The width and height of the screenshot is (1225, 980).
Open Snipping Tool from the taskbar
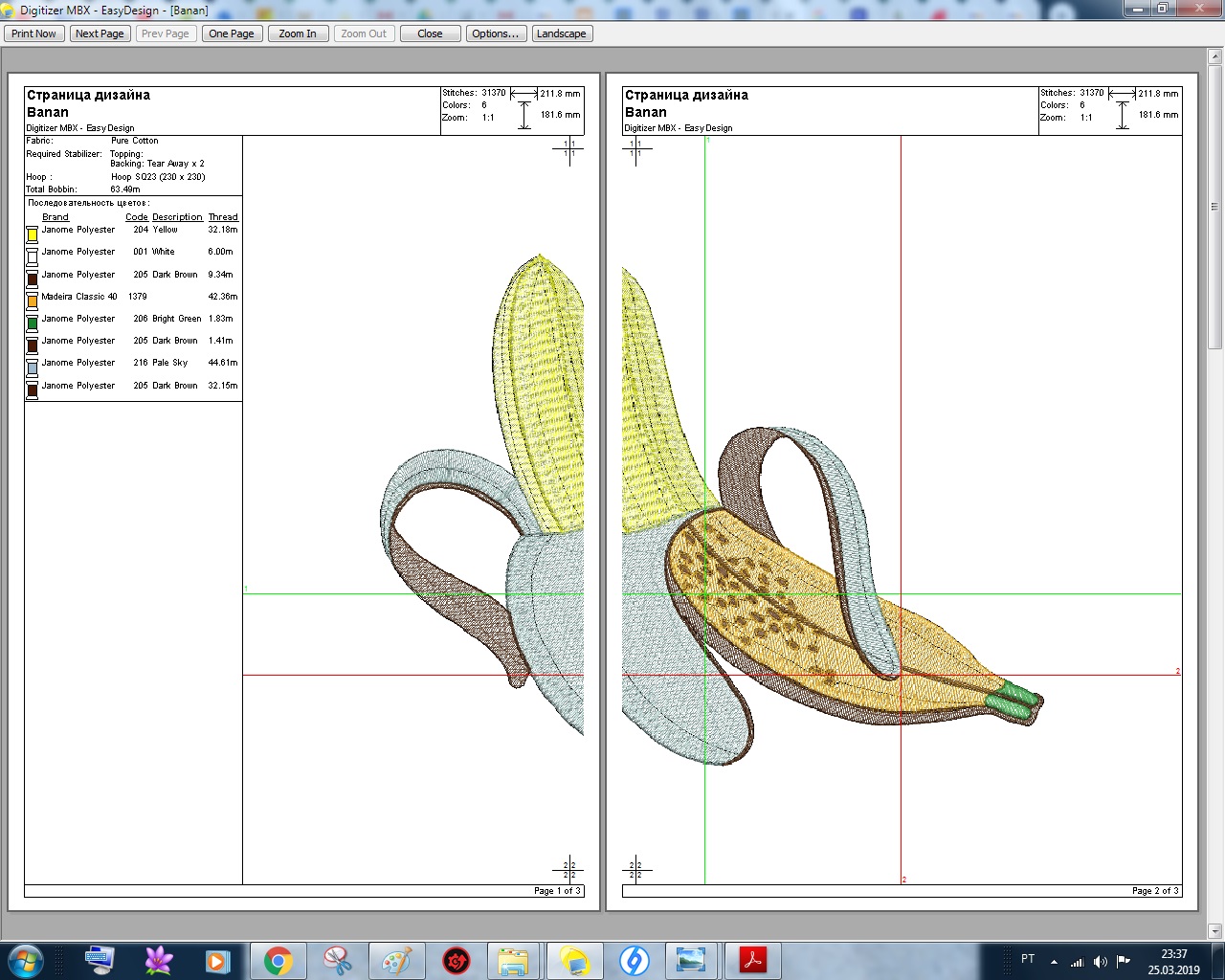click(x=337, y=960)
